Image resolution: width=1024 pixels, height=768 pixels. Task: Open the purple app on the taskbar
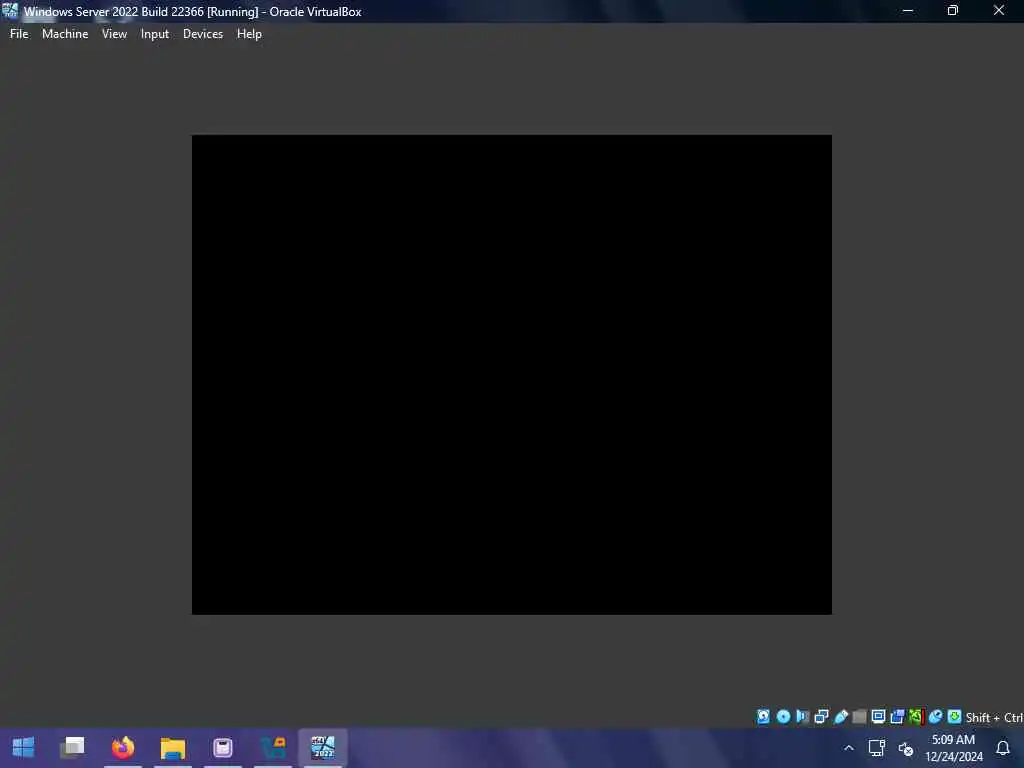pos(223,747)
